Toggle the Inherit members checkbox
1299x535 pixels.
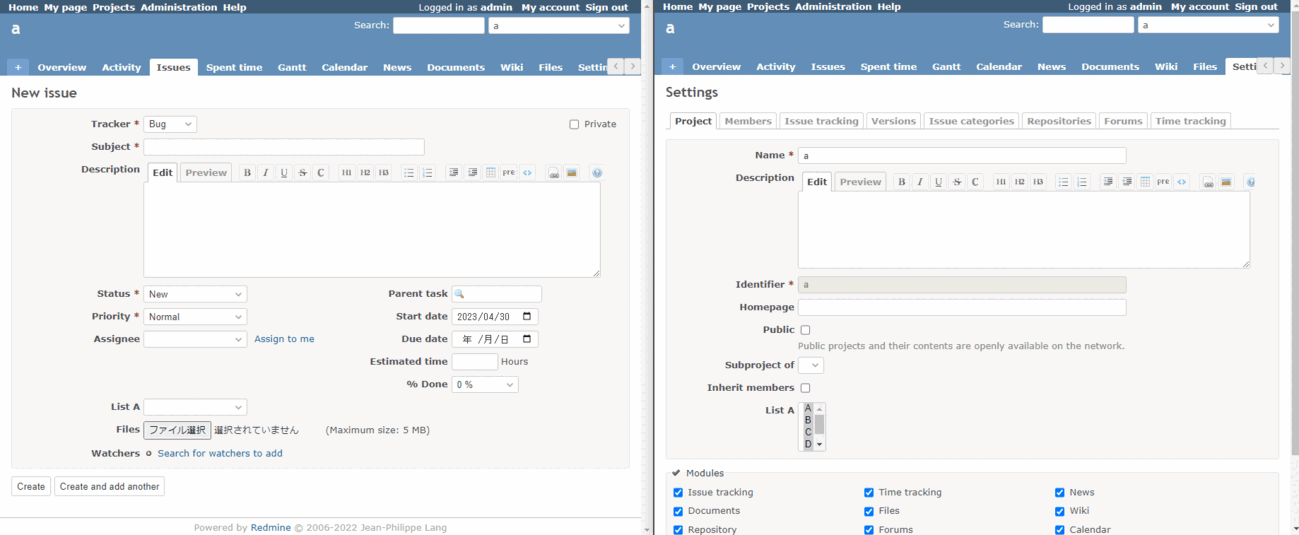(805, 388)
